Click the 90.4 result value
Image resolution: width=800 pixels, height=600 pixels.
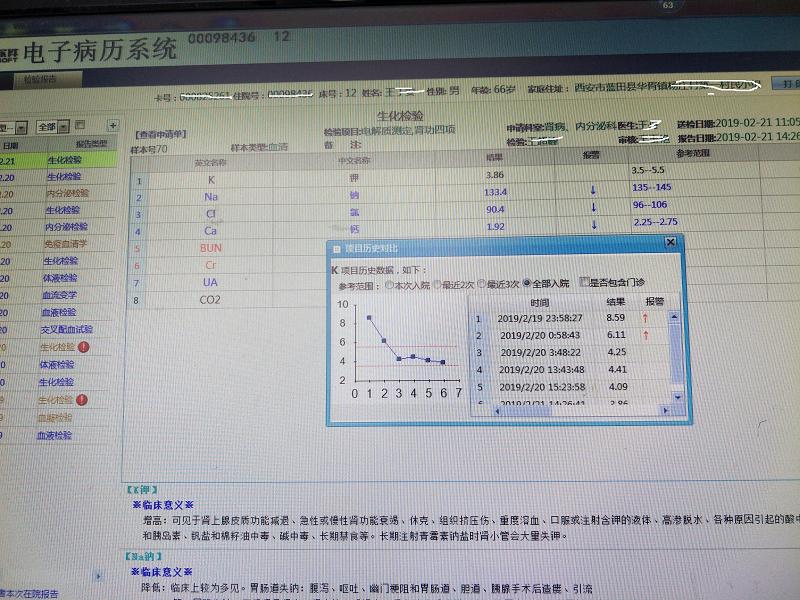tap(495, 209)
